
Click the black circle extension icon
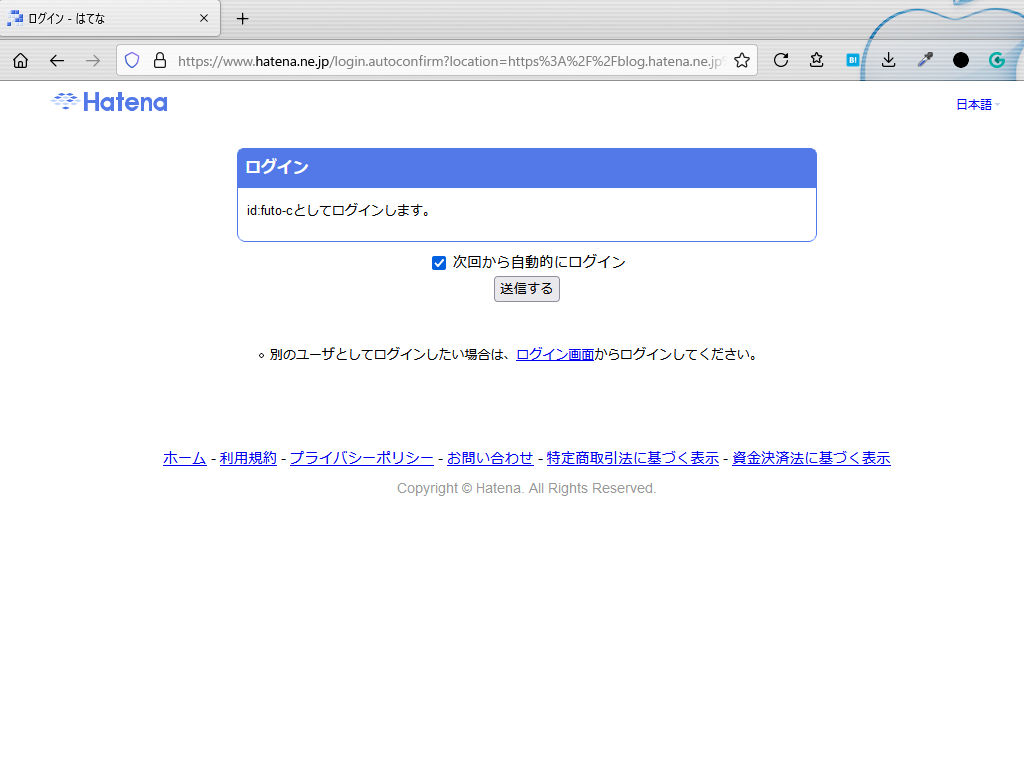961,61
